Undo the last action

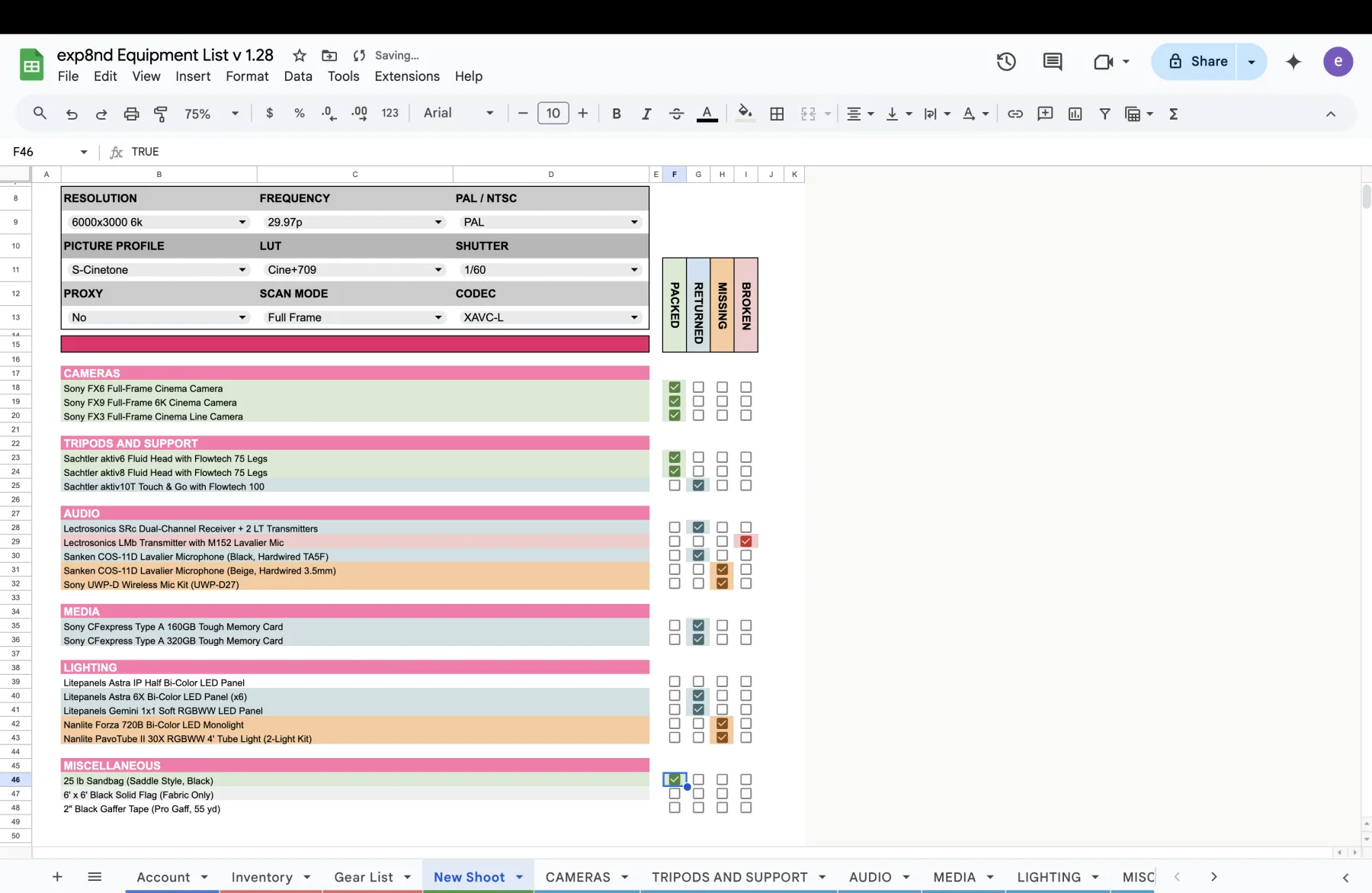(72, 114)
